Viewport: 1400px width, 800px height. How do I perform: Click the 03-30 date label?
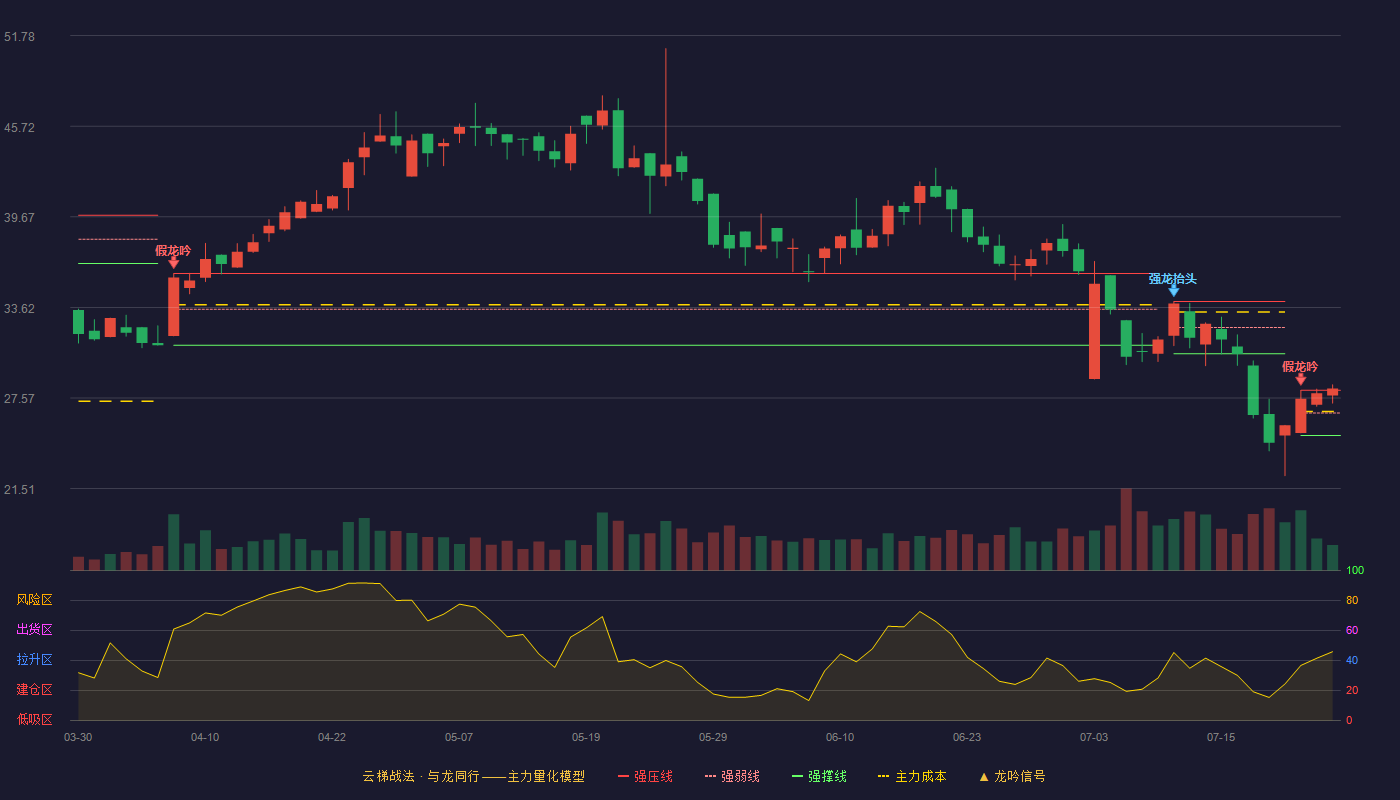click(78, 737)
